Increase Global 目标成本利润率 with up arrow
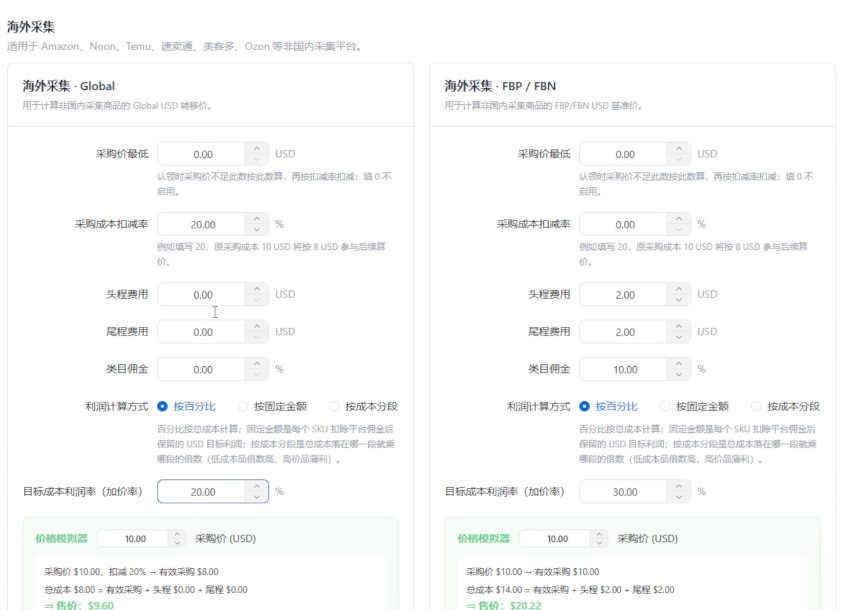850x610 pixels. (256, 486)
